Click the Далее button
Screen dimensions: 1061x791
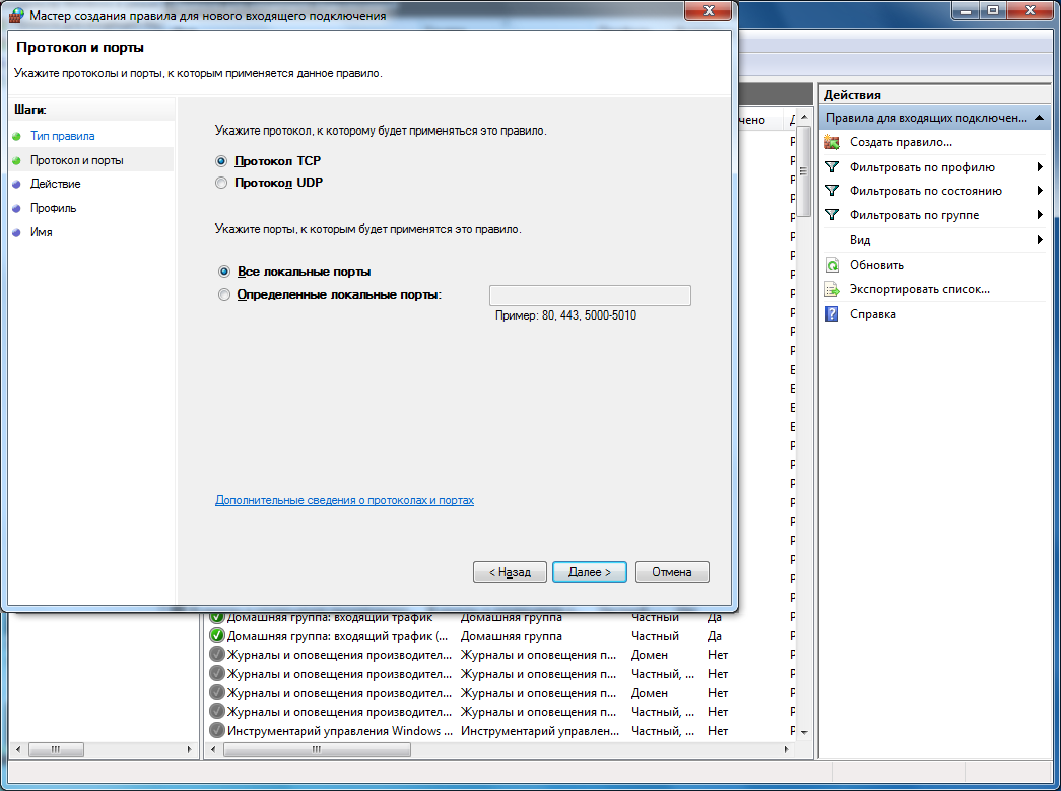click(x=589, y=572)
